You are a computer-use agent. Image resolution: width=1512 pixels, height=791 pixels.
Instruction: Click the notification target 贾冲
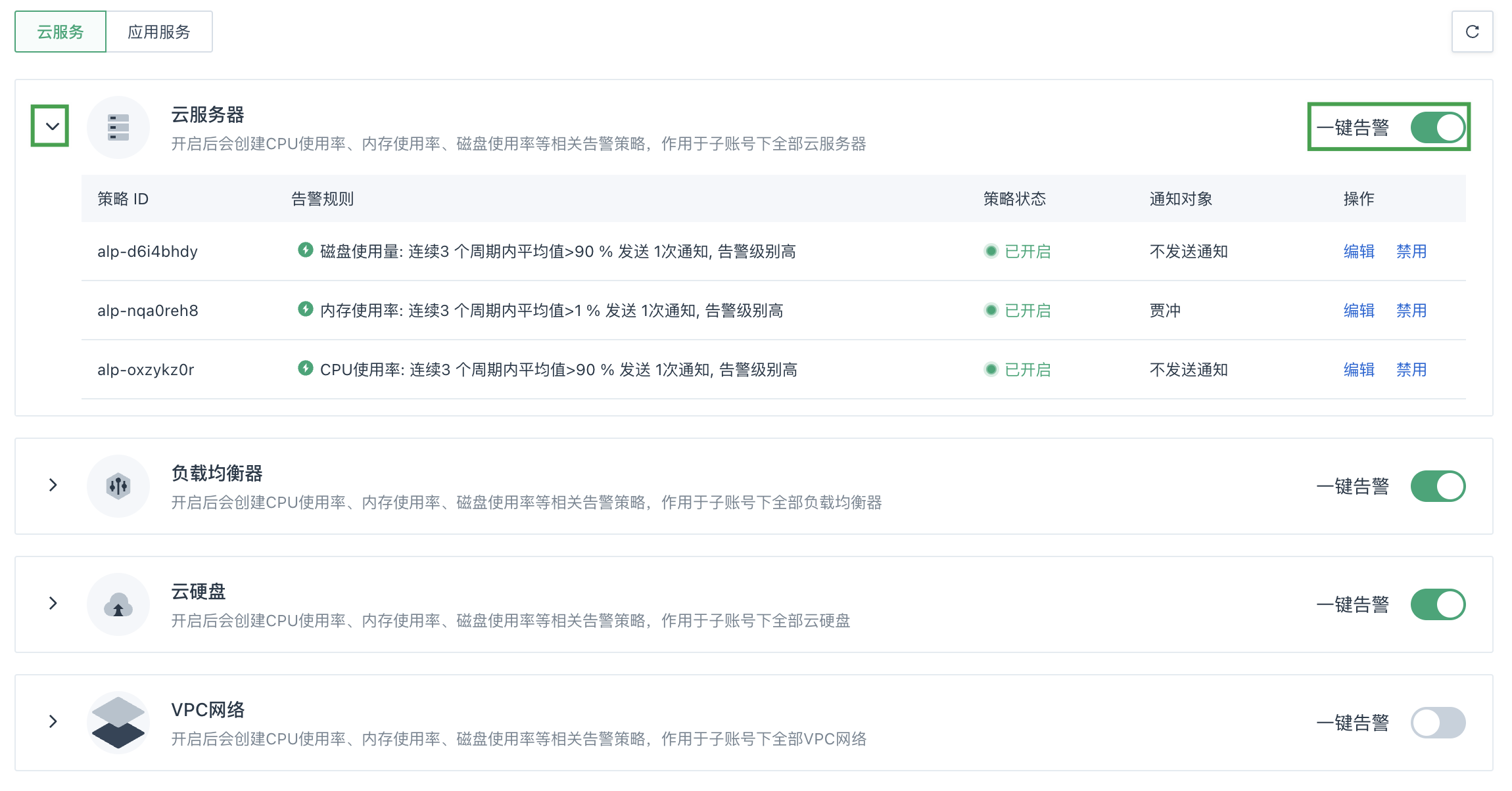coord(1165,310)
